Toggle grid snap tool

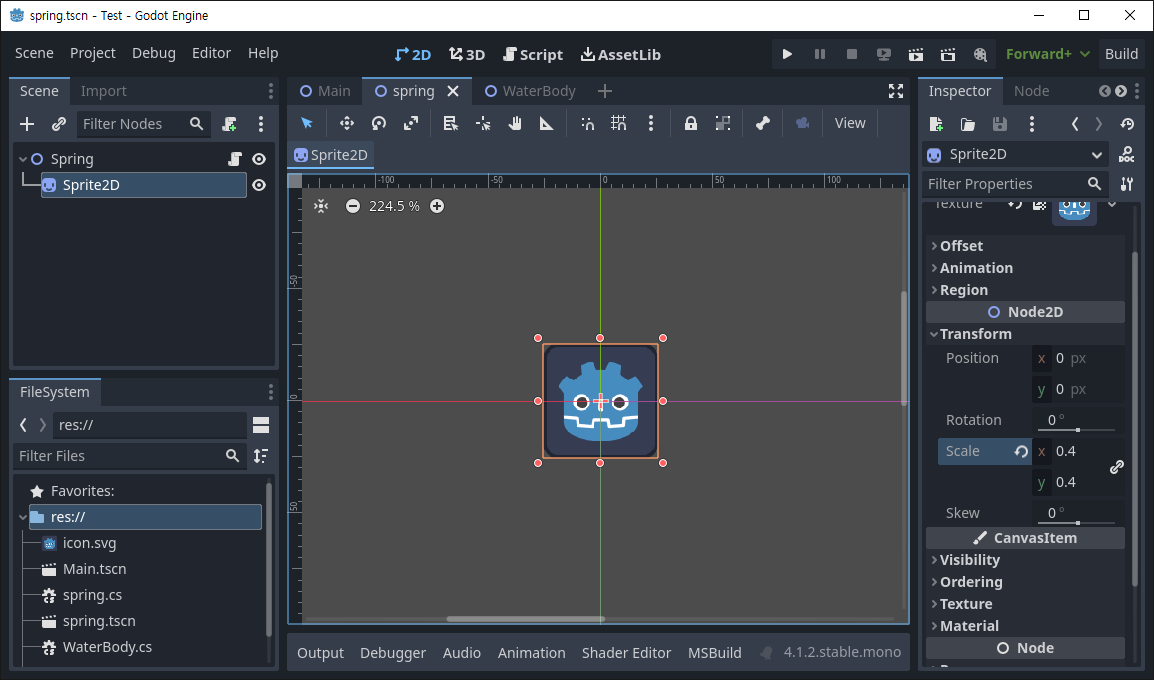[619, 123]
